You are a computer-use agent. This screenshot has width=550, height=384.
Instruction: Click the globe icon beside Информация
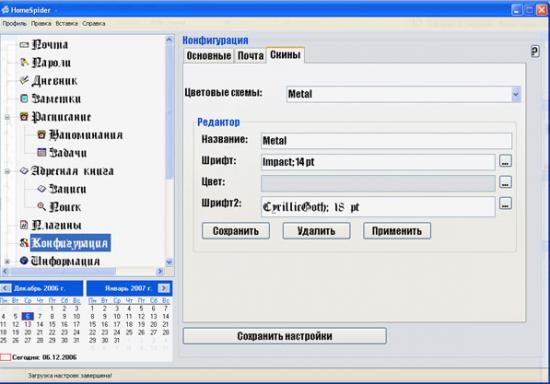pyautogui.click(x=24, y=261)
